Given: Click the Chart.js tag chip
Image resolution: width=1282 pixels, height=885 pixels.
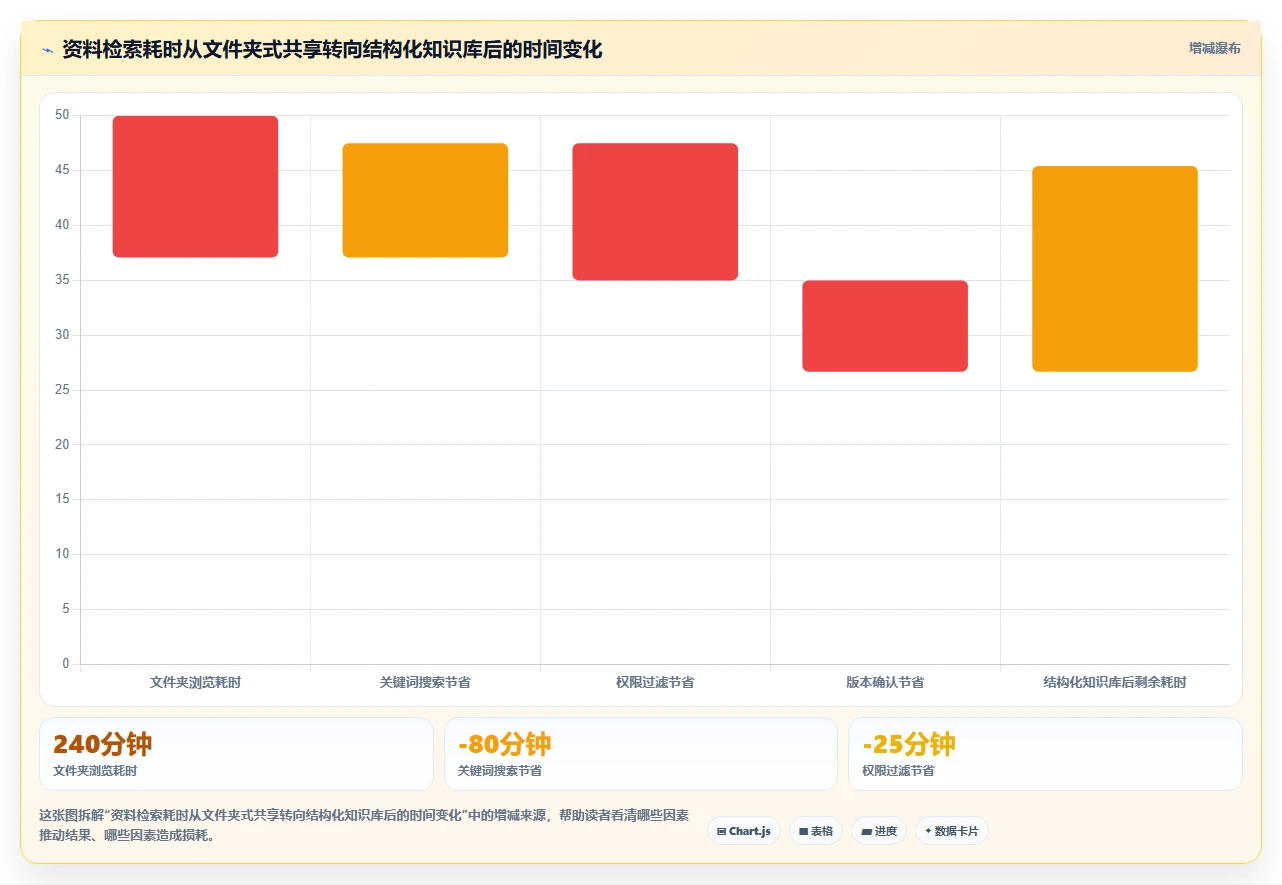Looking at the screenshot, I should (x=744, y=831).
